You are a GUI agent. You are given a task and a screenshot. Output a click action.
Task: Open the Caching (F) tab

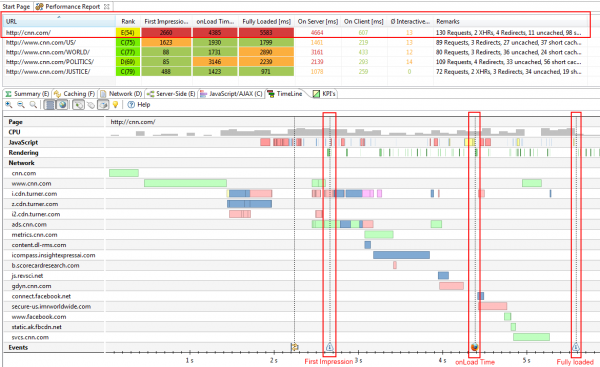coord(74,94)
